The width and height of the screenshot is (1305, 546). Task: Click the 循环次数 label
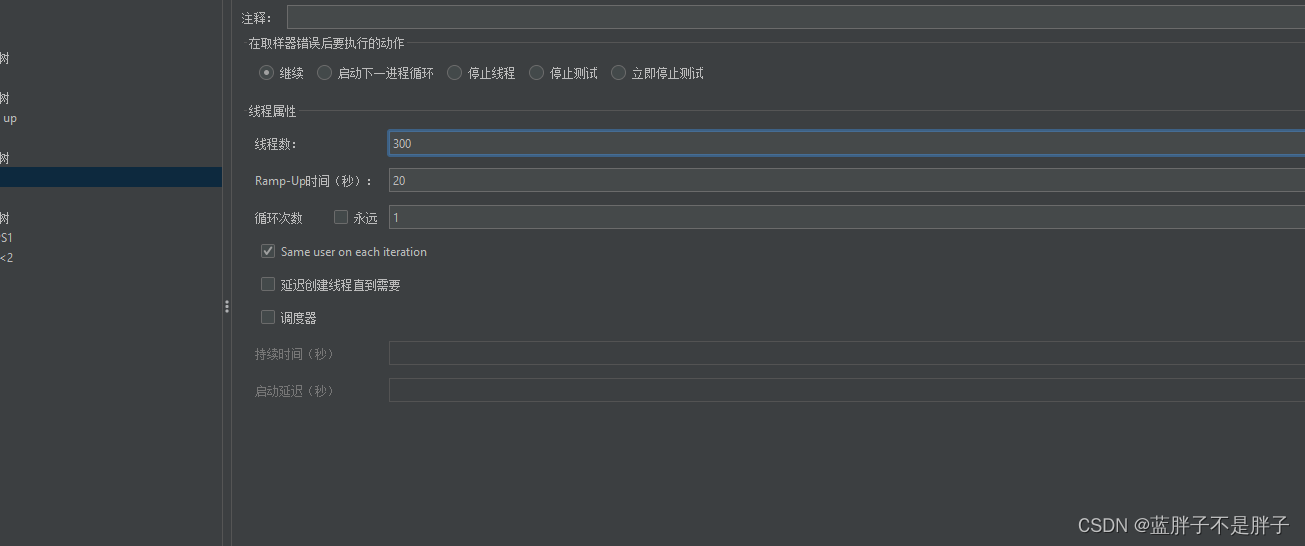click(279, 218)
